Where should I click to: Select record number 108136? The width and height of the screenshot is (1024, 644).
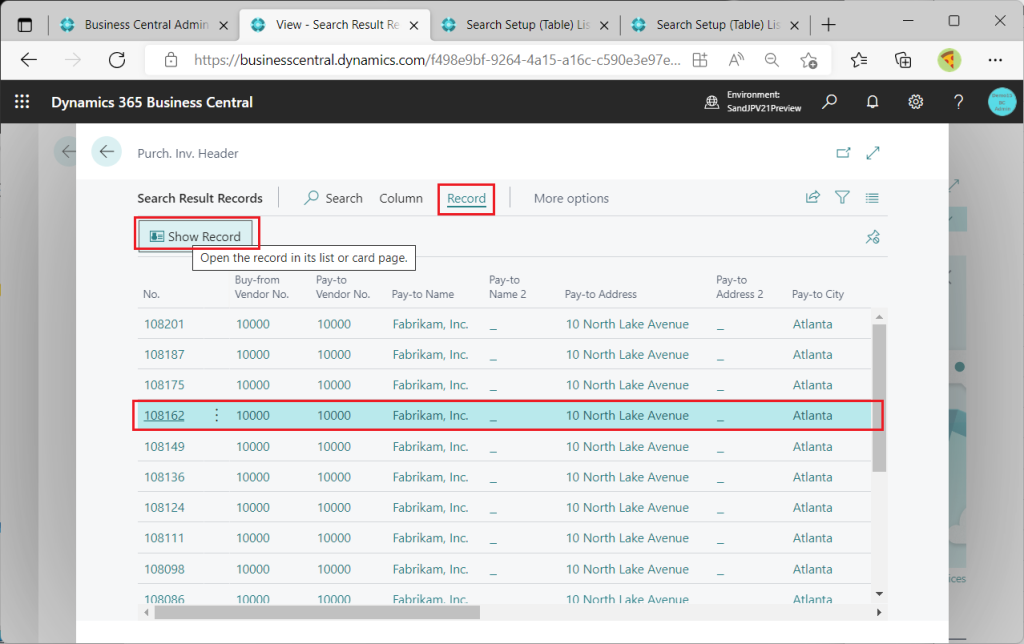(x=164, y=477)
